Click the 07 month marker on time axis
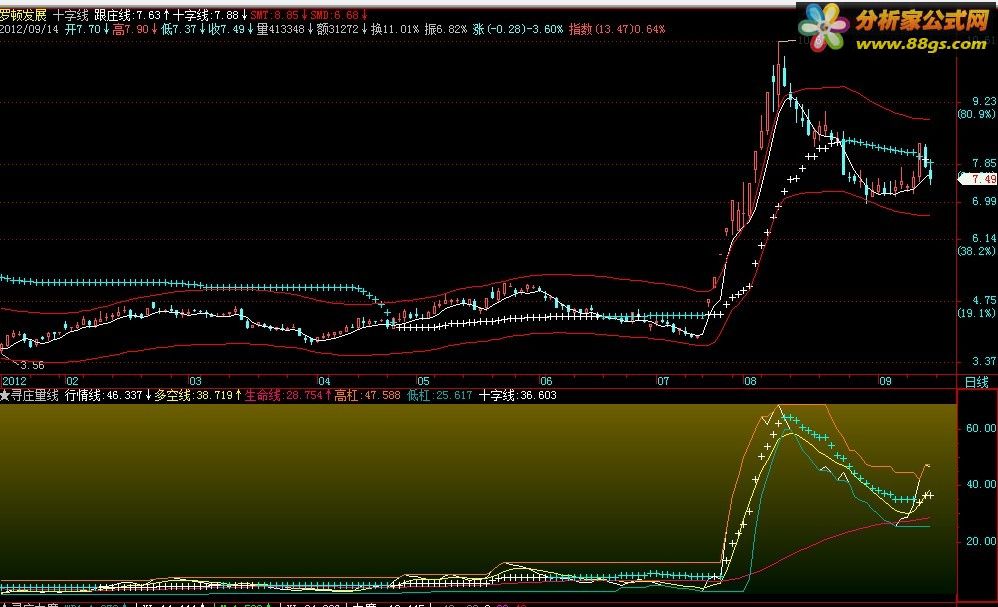 [663, 381]
